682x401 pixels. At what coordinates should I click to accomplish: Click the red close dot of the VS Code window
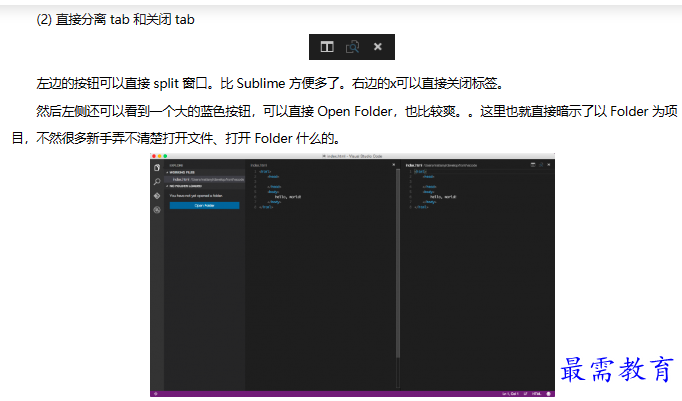154,156
